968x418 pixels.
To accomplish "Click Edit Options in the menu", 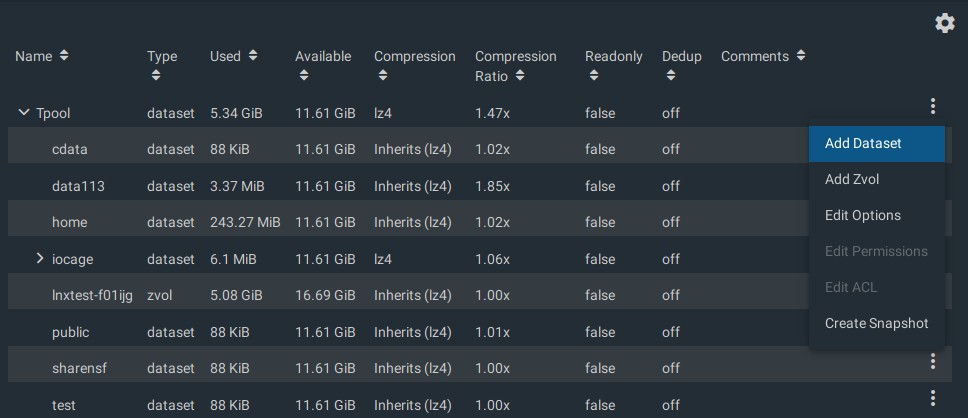I will click(x=862, y=216).
